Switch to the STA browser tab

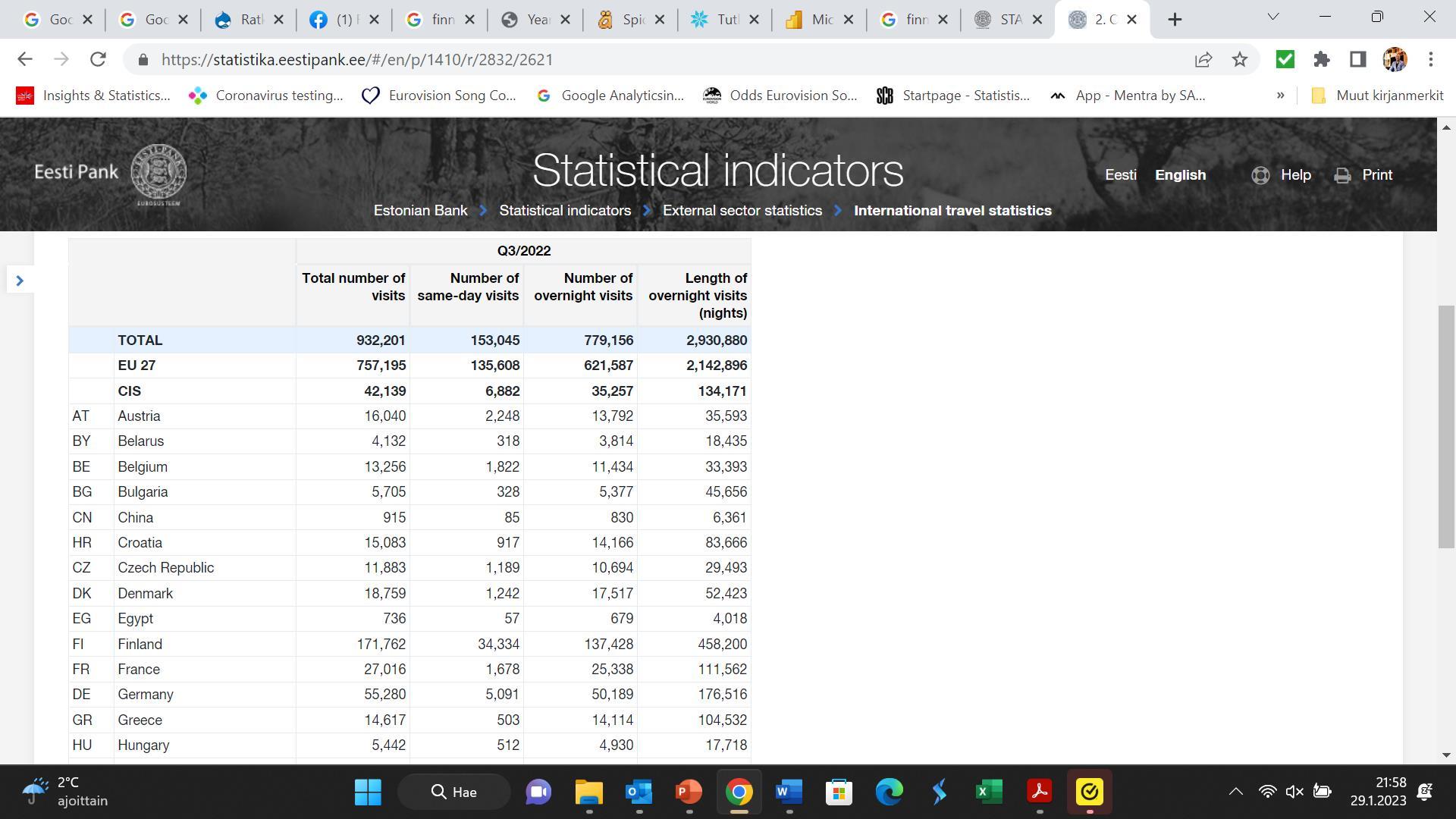(x=1007, y=20)
